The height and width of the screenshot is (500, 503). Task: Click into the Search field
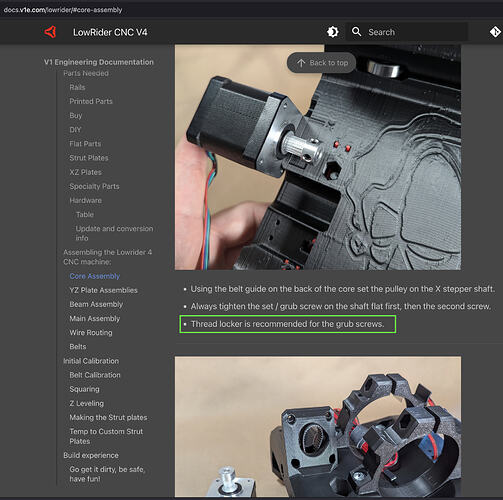pos(407,32)
